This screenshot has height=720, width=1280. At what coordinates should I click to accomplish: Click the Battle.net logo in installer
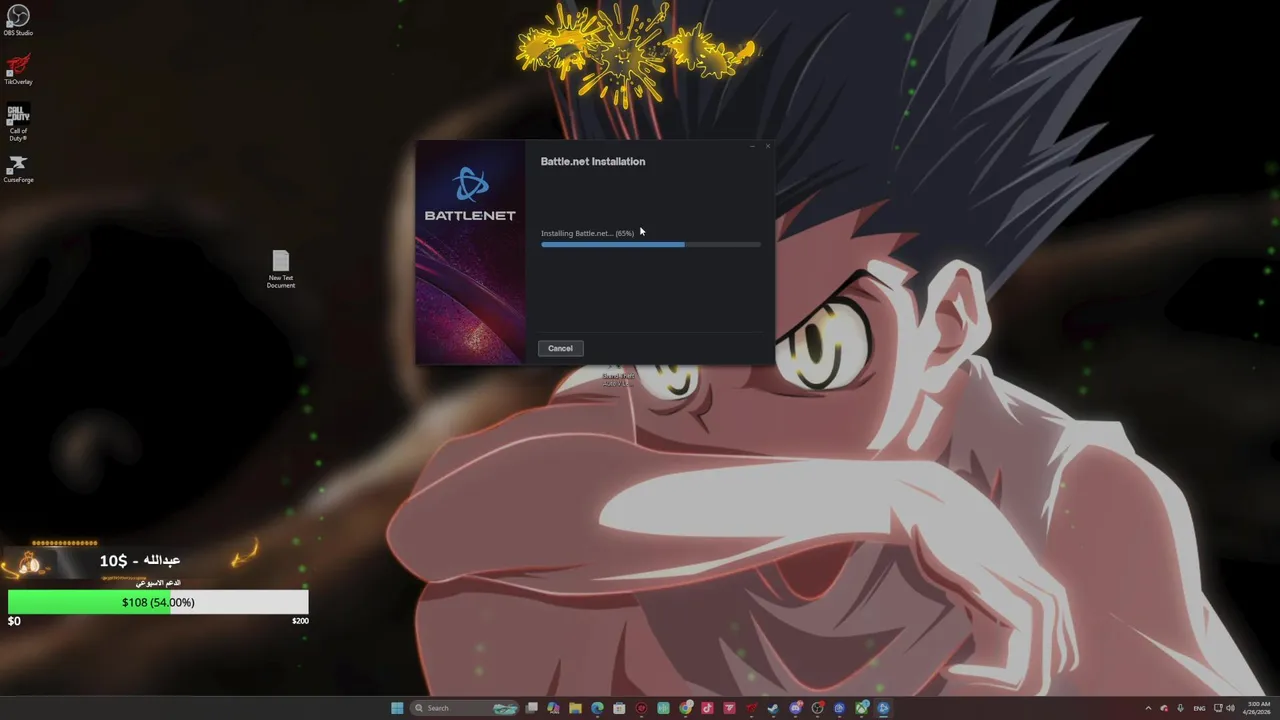click(x=470, y=194)
